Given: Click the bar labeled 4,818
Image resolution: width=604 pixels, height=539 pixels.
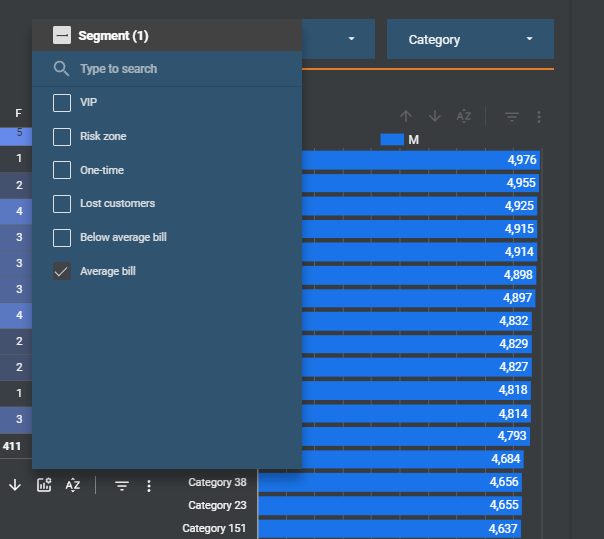Looking at the screenshot, I should coord(416,390).
